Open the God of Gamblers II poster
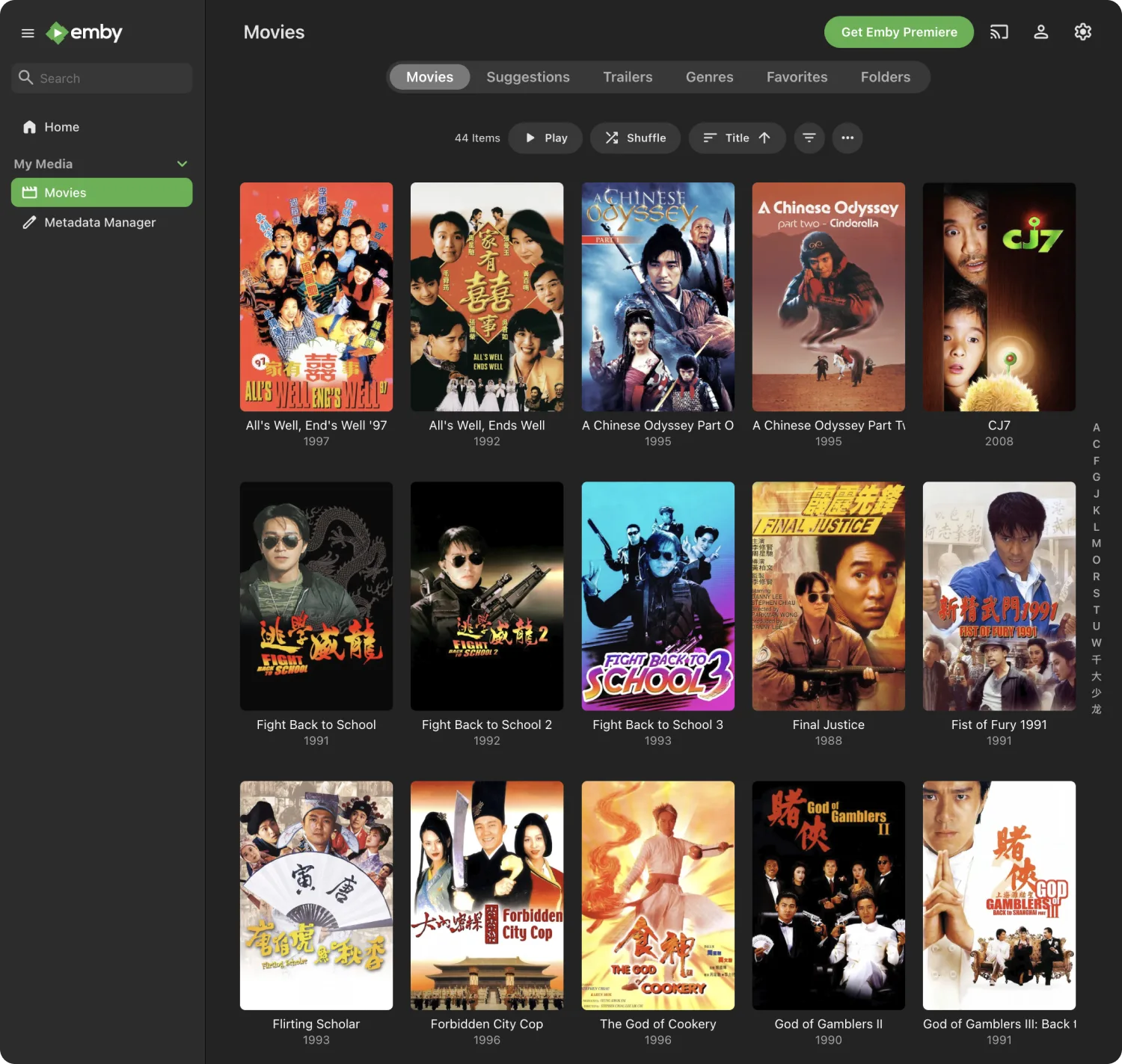1122x1064 pixels. click(829, 896)
